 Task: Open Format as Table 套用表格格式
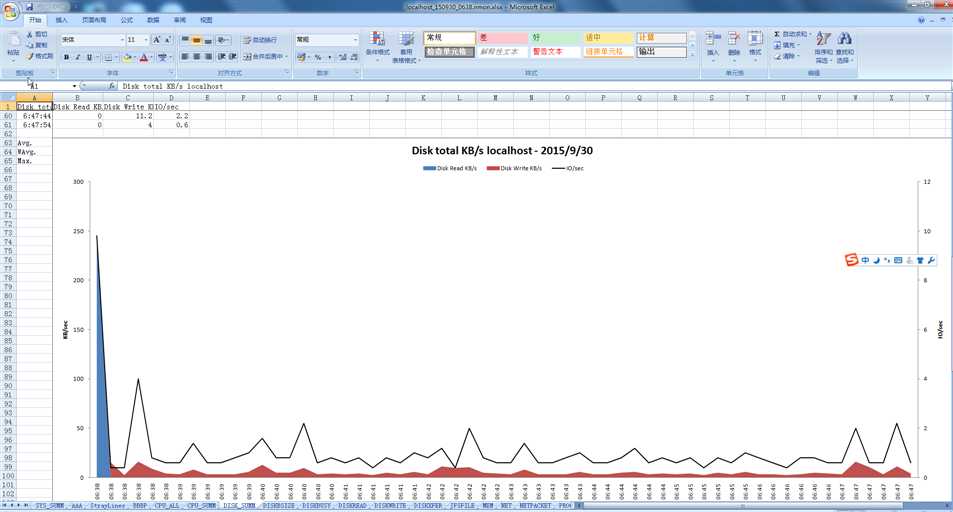[x=405, y=47]
